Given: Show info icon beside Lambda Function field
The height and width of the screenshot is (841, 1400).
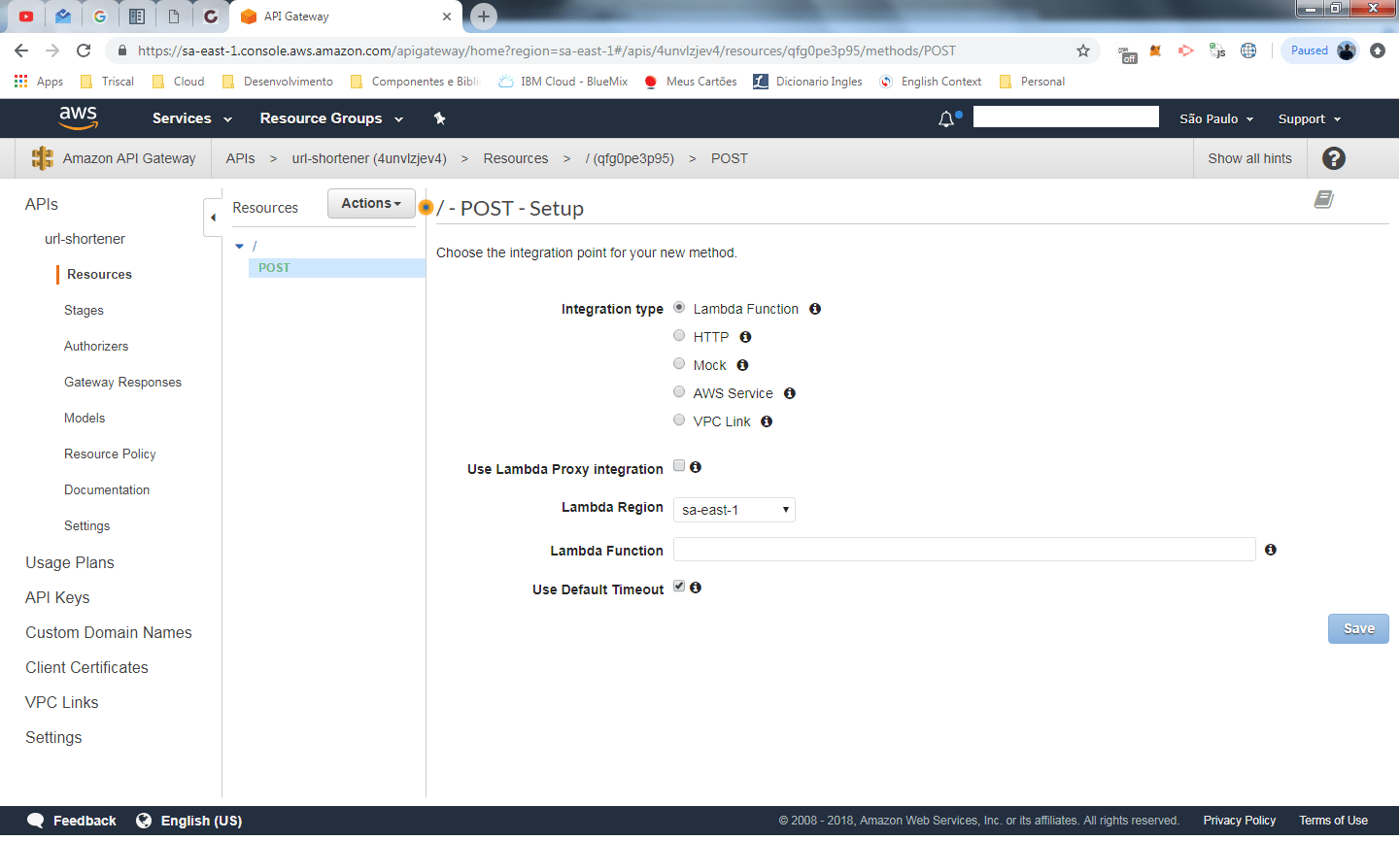Looking at the screenshot, I should tap(1271, 550).
